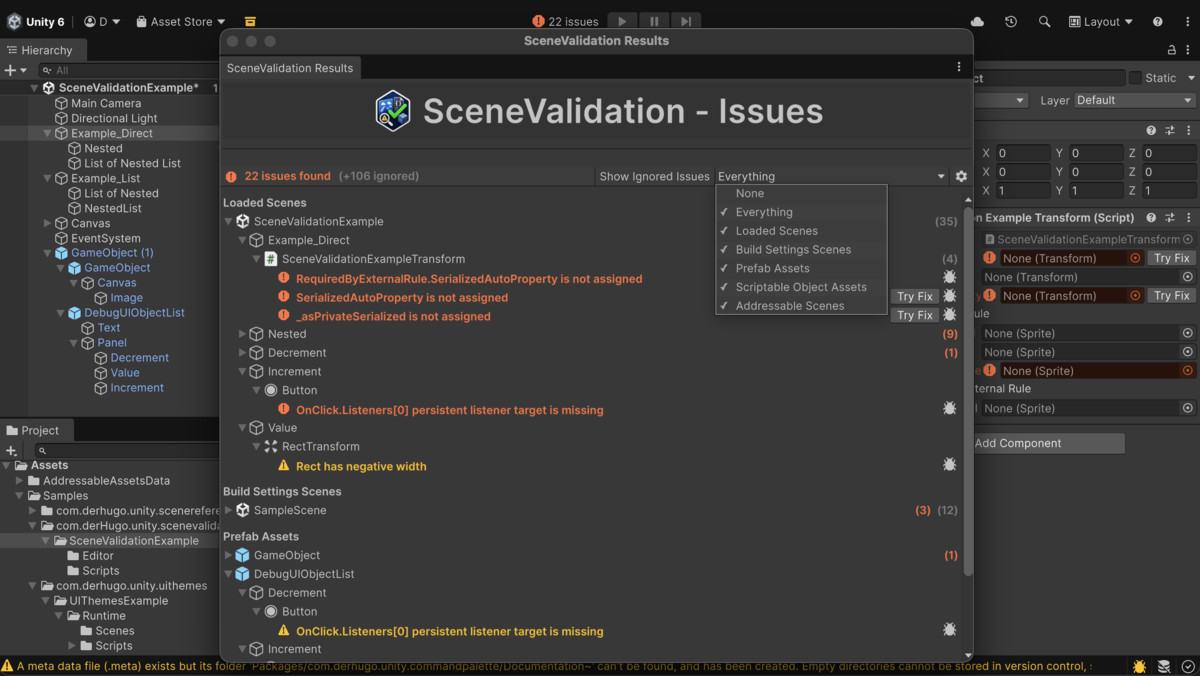Click Try Fix beside SerializedAutoProperty is not assigned

pos(915,296)
